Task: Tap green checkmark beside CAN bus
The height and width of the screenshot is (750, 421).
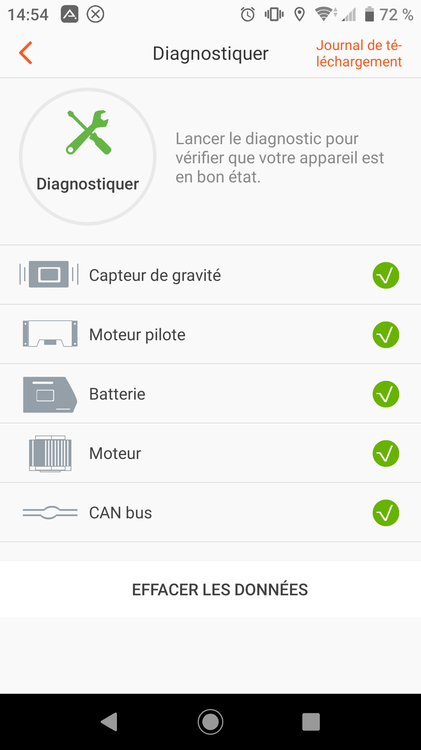Action: [386, 513]
